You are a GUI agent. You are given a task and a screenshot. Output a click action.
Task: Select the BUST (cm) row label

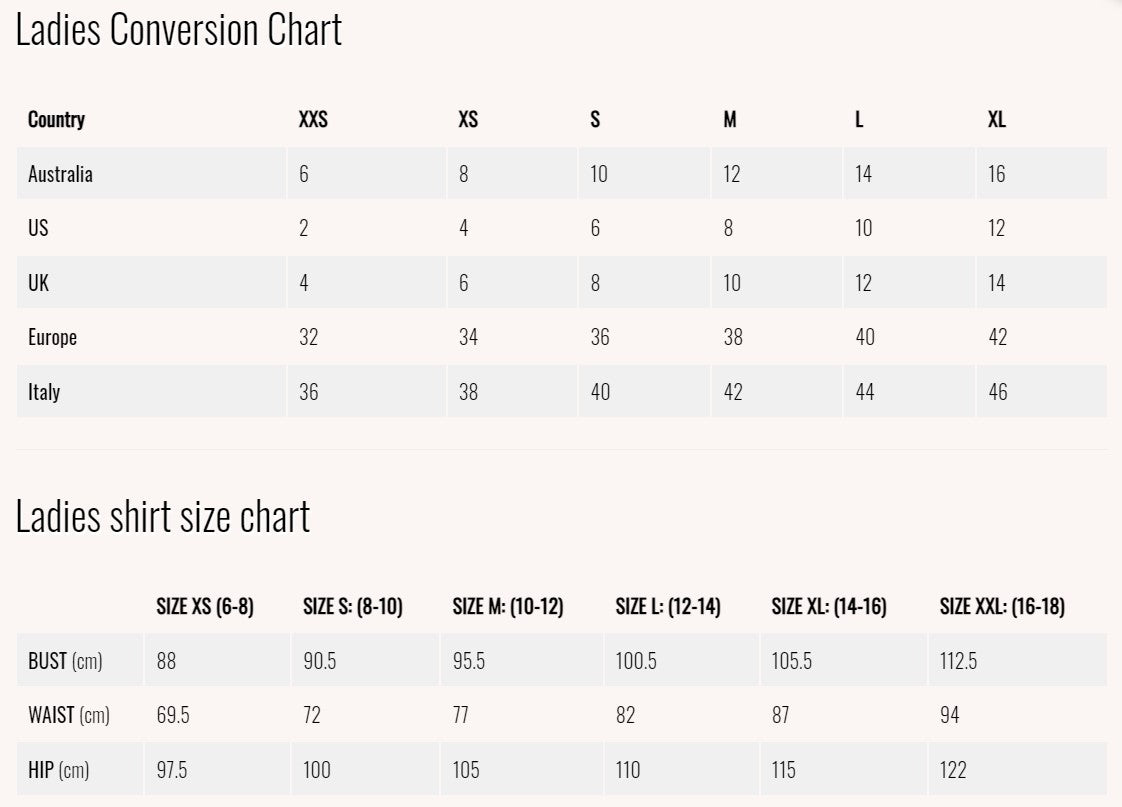tap(65, 661)
